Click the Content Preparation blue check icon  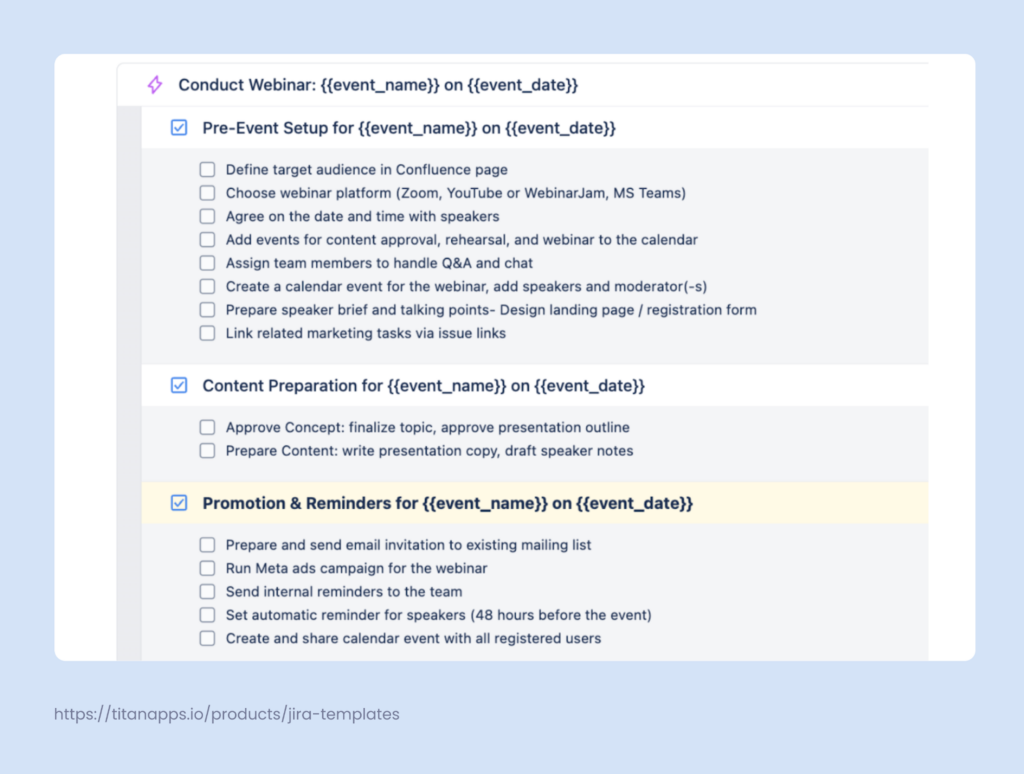(x=179, y=385)
